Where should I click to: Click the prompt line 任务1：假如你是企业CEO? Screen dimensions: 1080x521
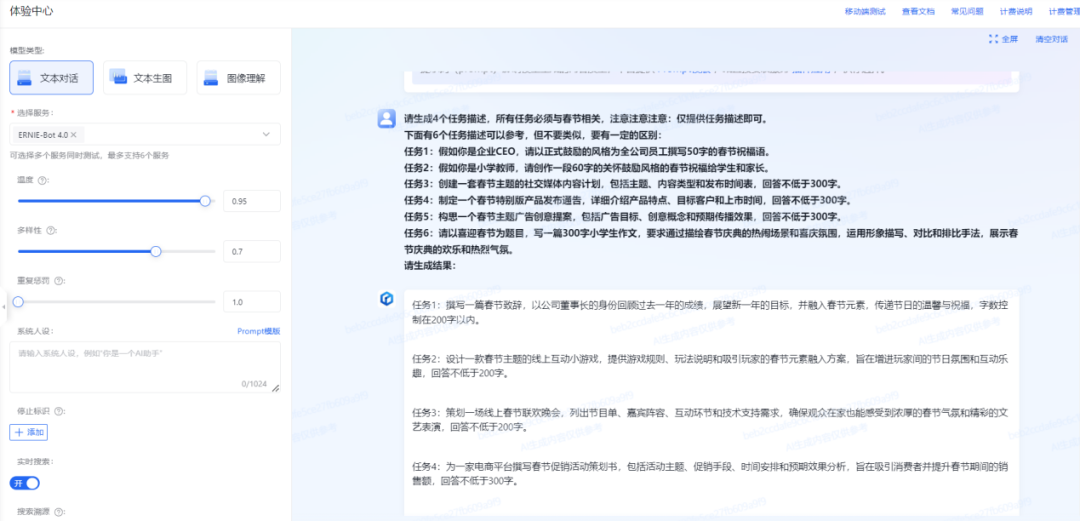[x=587, y=152]
